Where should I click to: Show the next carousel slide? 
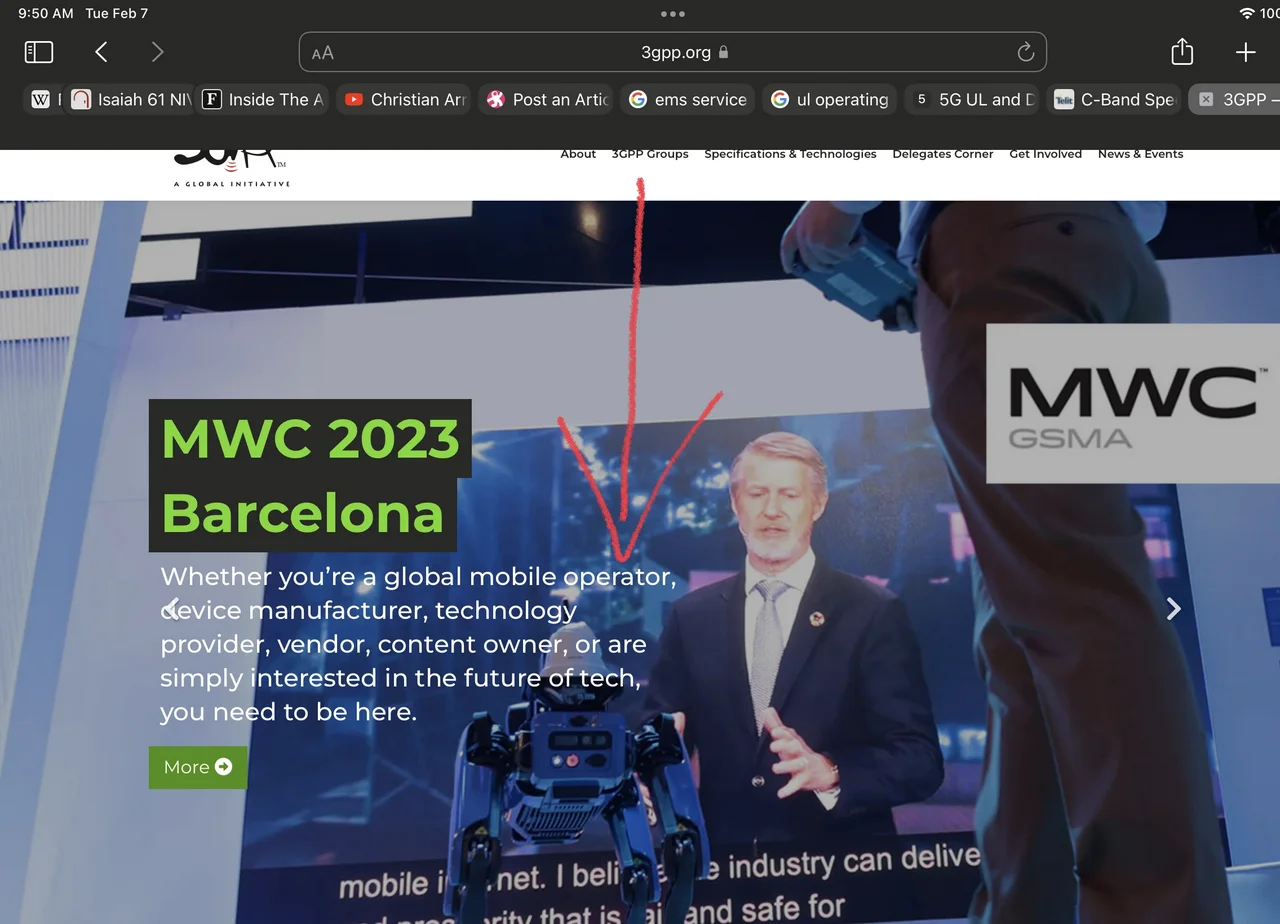click(1173, 609)
